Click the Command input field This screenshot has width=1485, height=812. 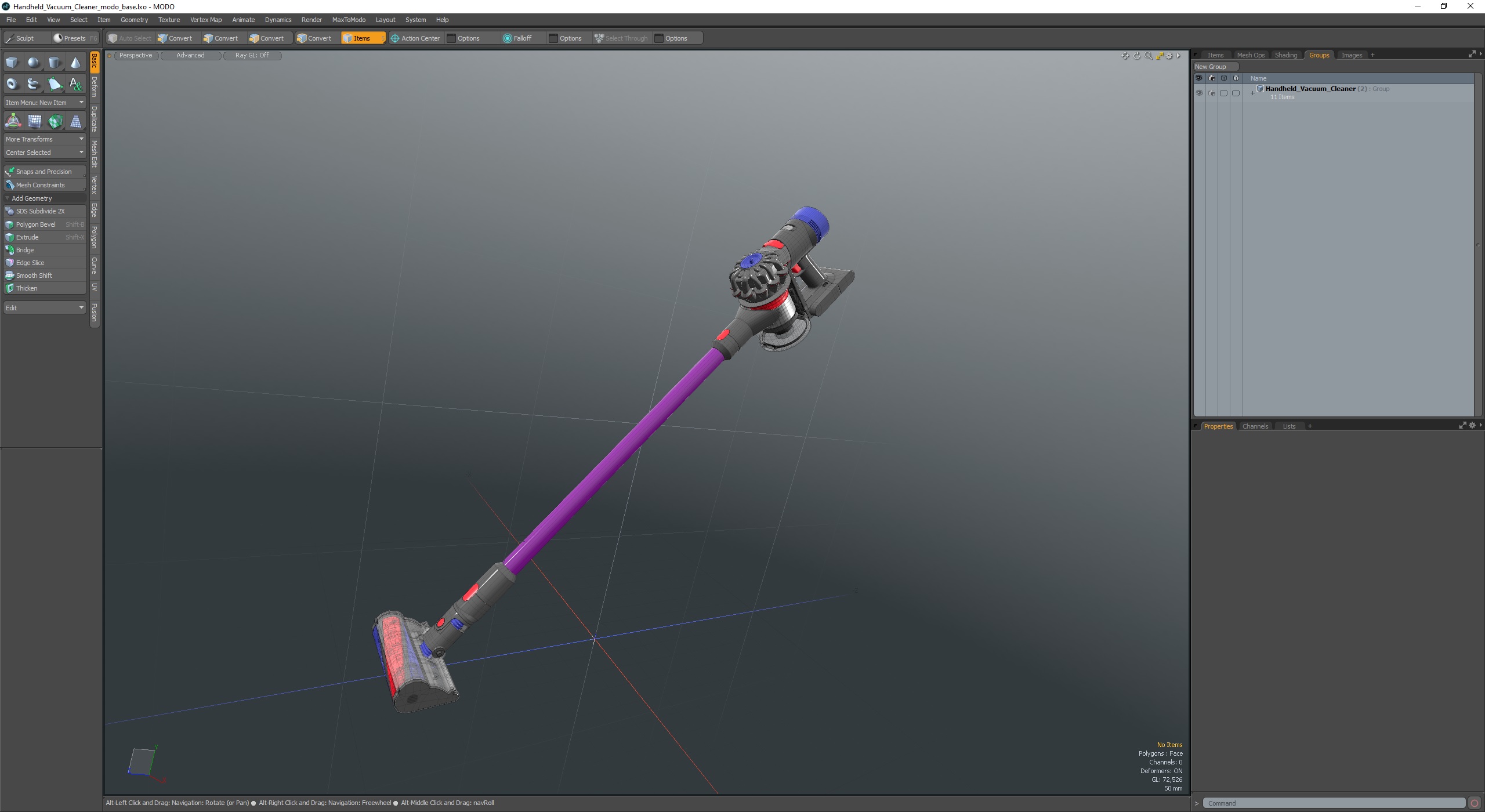pyautogui.click(x=1334, y=803)
